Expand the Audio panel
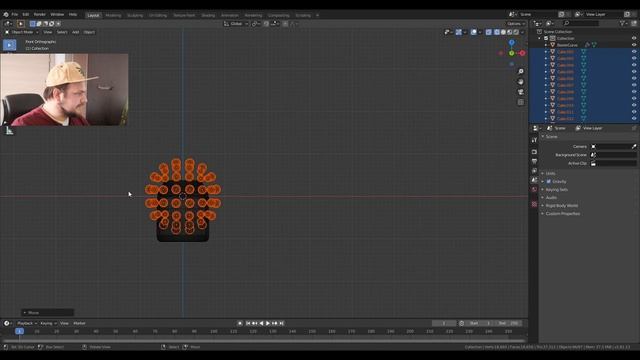The height and width of the screenshot is (360, 640). (551, 198)
